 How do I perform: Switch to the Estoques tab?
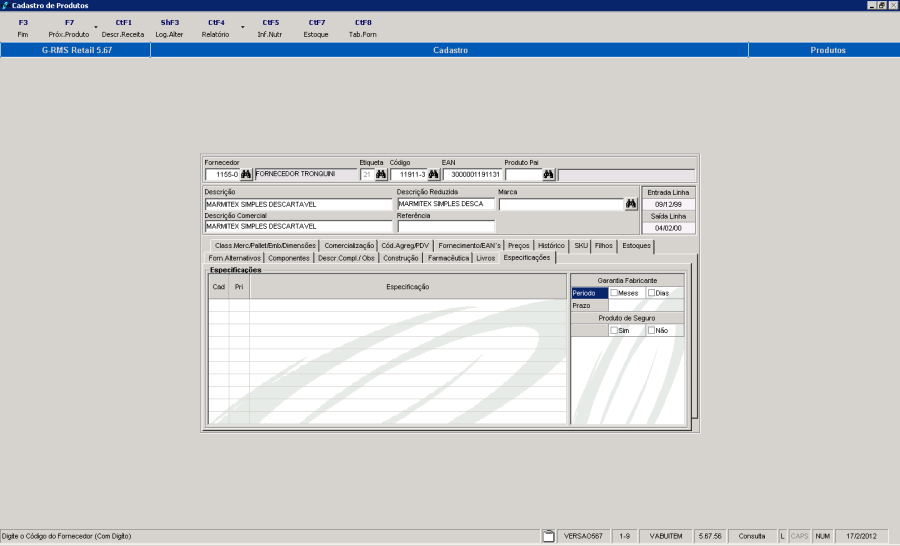coord(637,246)
